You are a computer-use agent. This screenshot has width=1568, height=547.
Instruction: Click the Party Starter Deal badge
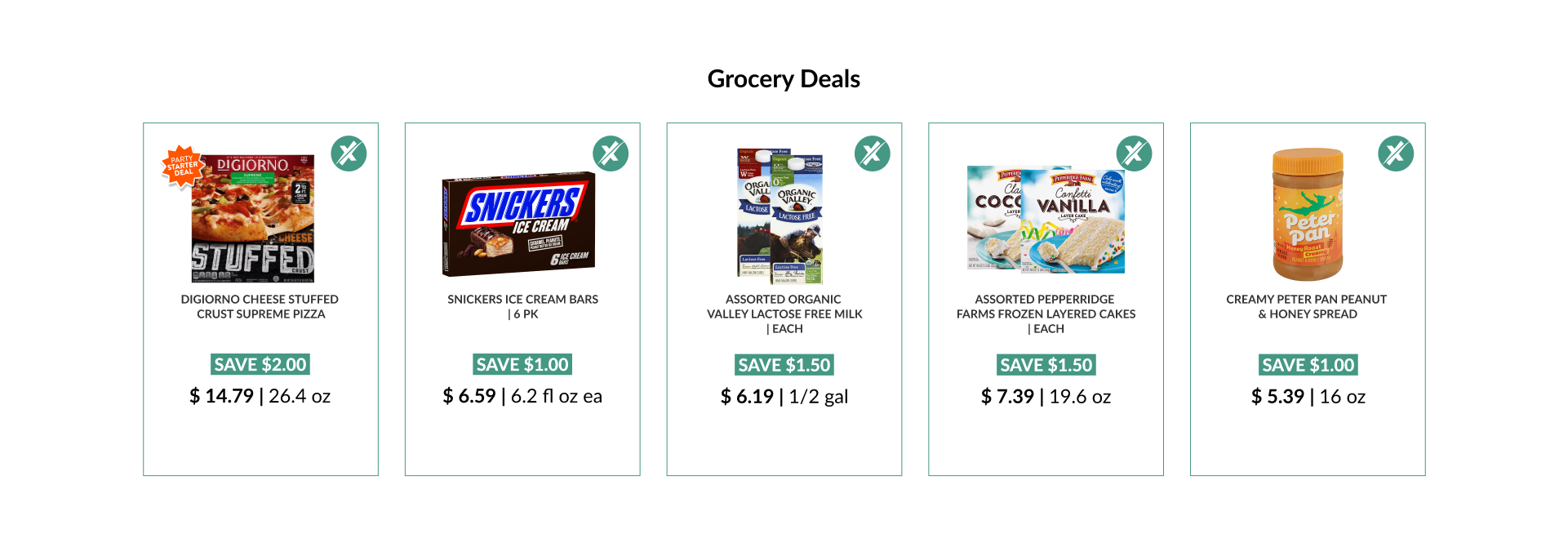click(183, 167)
